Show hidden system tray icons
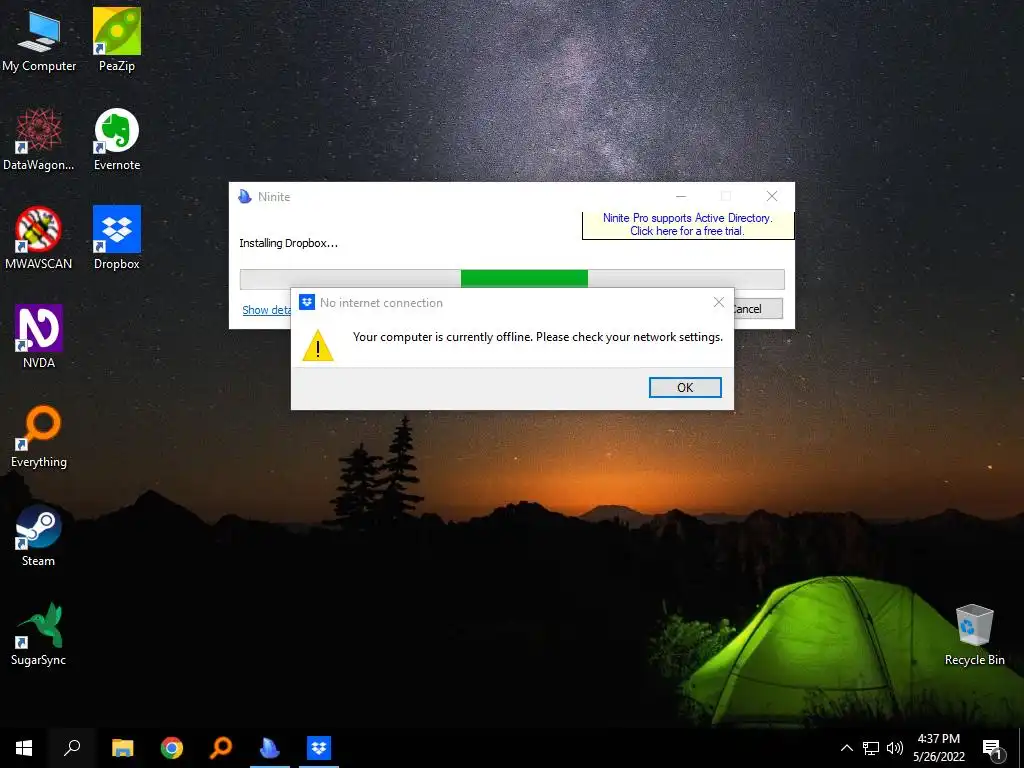The image size is (1024, 768). pyautogui.click(x=846, y=748)
